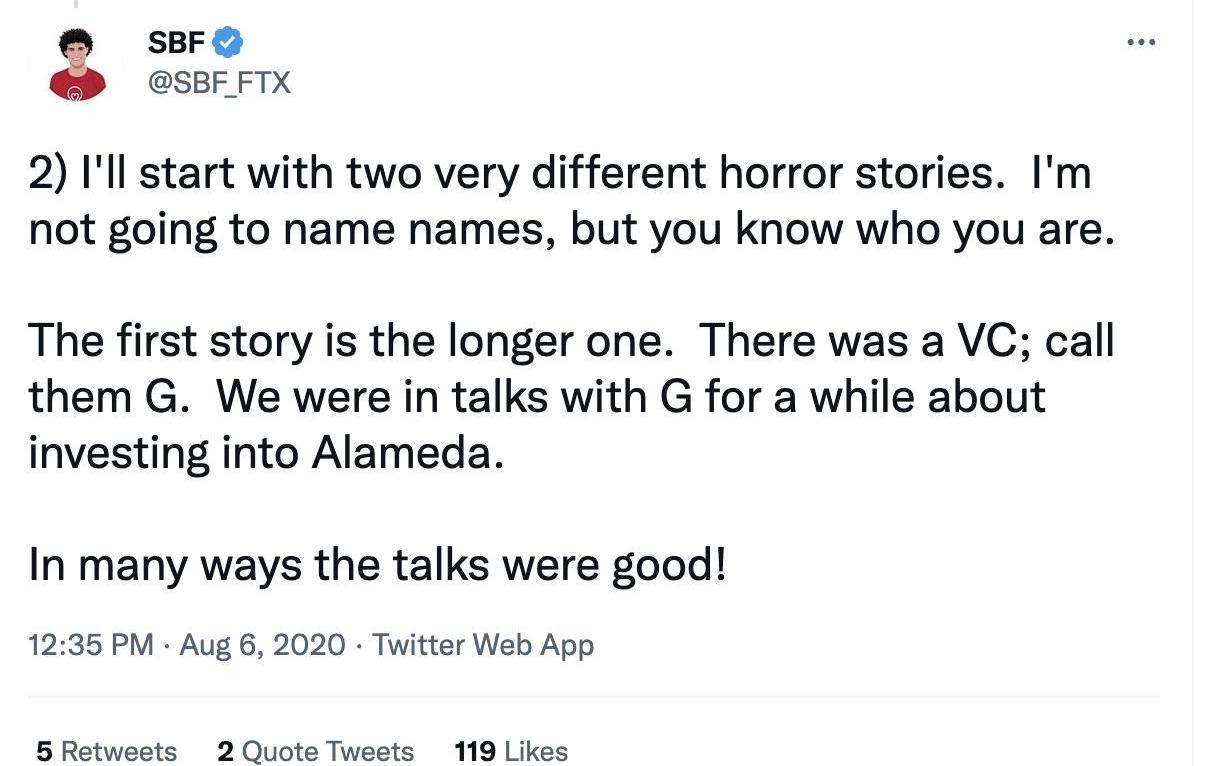The height and width of the screenshot is (766, 1220).
Task: Click the line "In many ways the talks were good!"
Action: (x=377, y=566)
